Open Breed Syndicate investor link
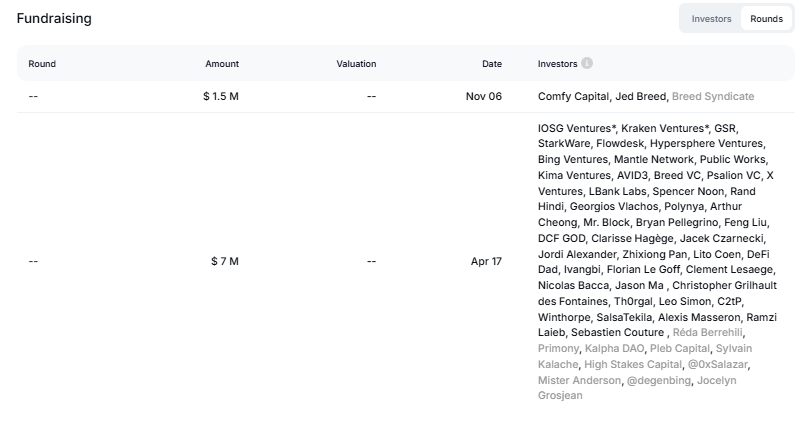The image size is (805, 424). pyautogui.click(x=713, y=97)
